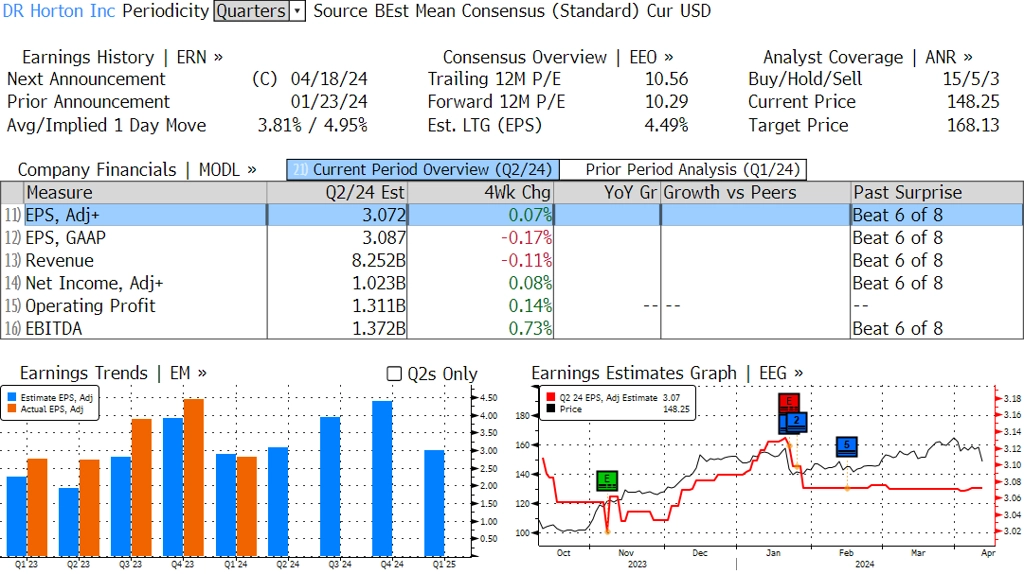Click the Forward 12M P/E value 10.29
1024x574 pixels.
pos(667,102)
